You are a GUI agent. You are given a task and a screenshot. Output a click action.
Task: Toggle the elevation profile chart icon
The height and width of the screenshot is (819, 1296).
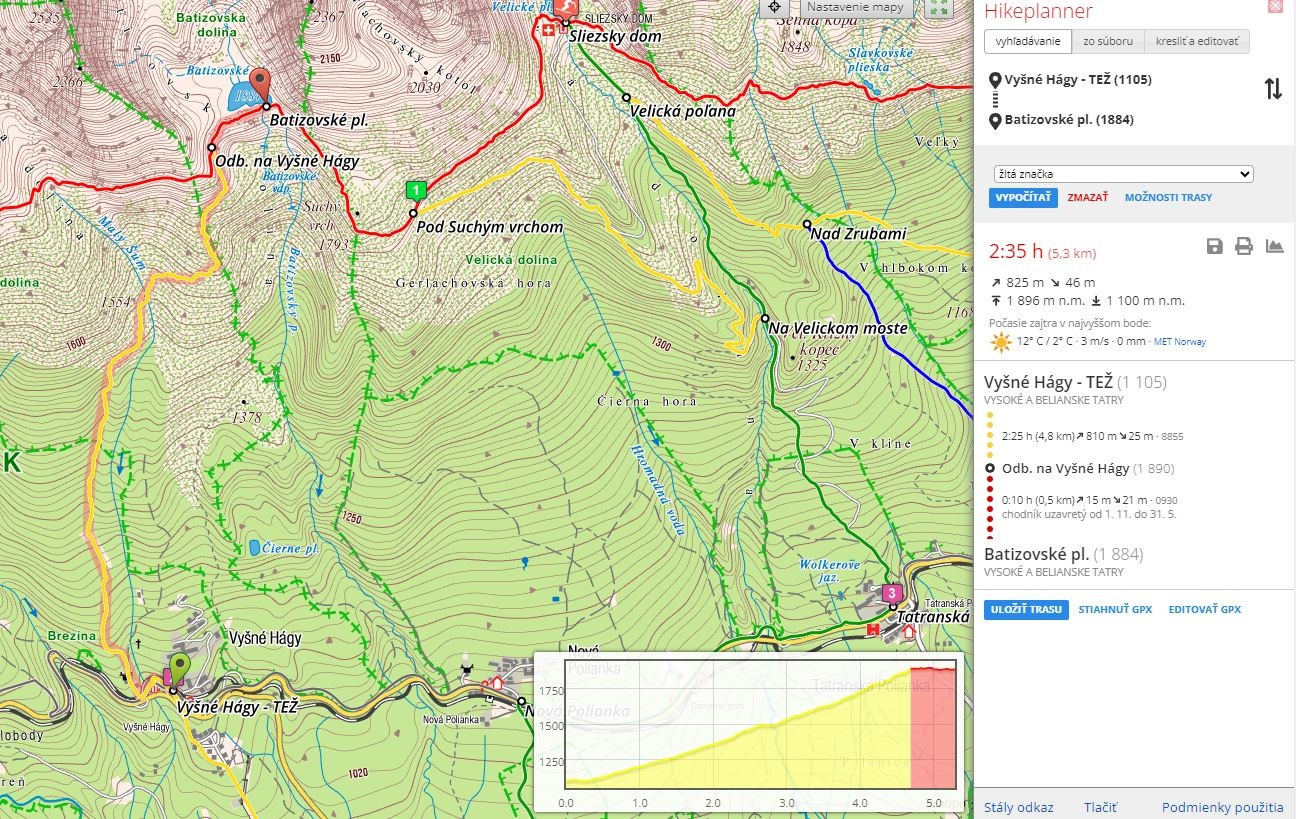[x=1274, y=246]
